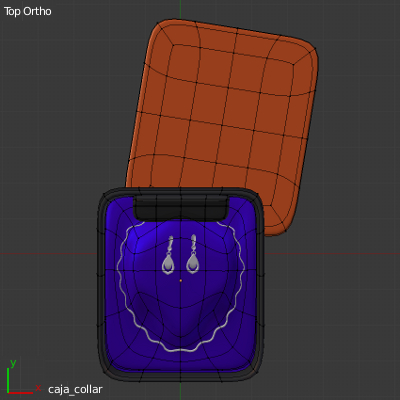Screen dimensions: 400x400
Task: Click the green vertical Y axis grid line
Action: pyautogui.click(x=180, y=7)
